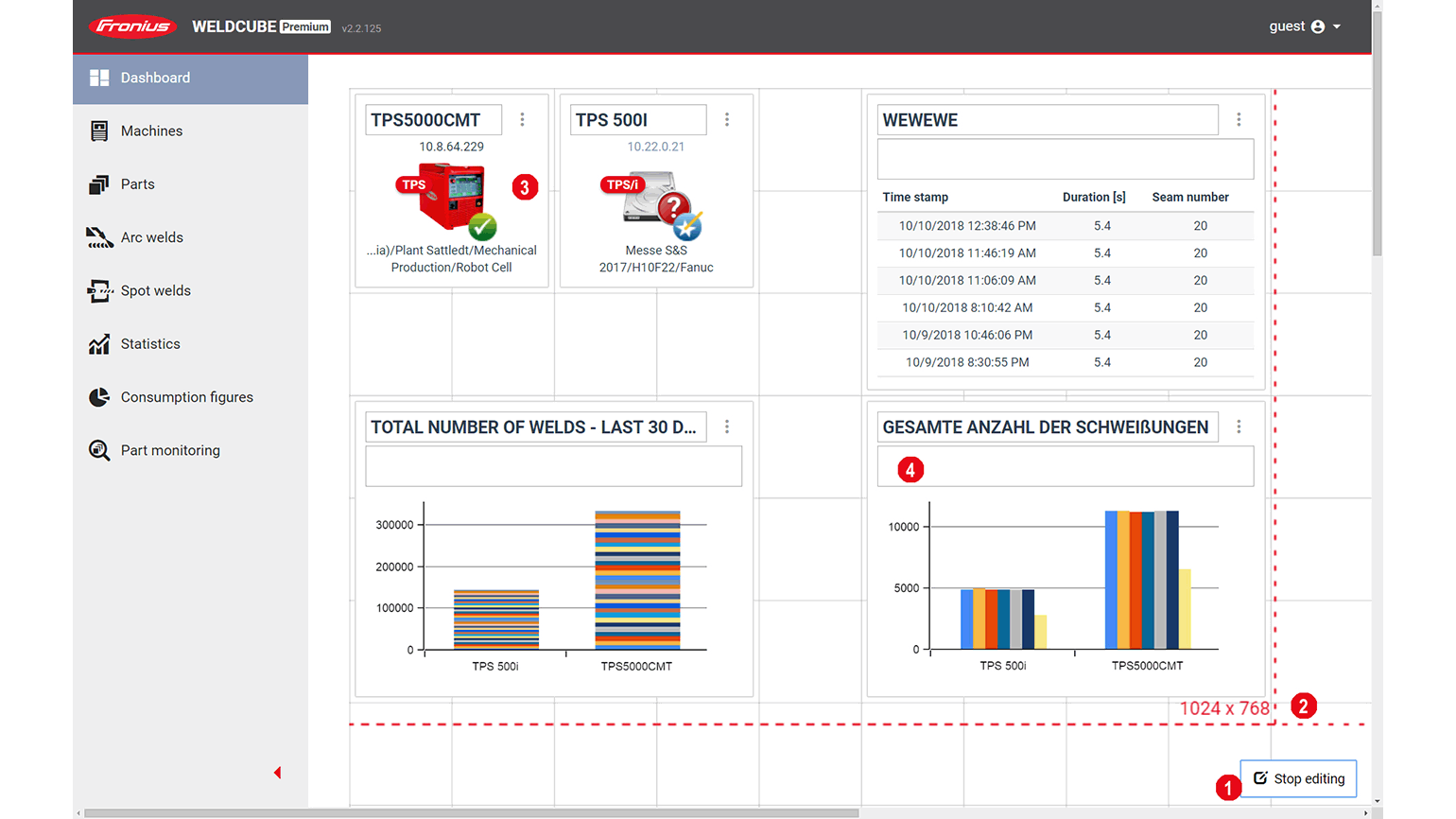Open Part monitoring magnifier icon
Screen dimensions: 1456x819
click(x=99, y=450)
